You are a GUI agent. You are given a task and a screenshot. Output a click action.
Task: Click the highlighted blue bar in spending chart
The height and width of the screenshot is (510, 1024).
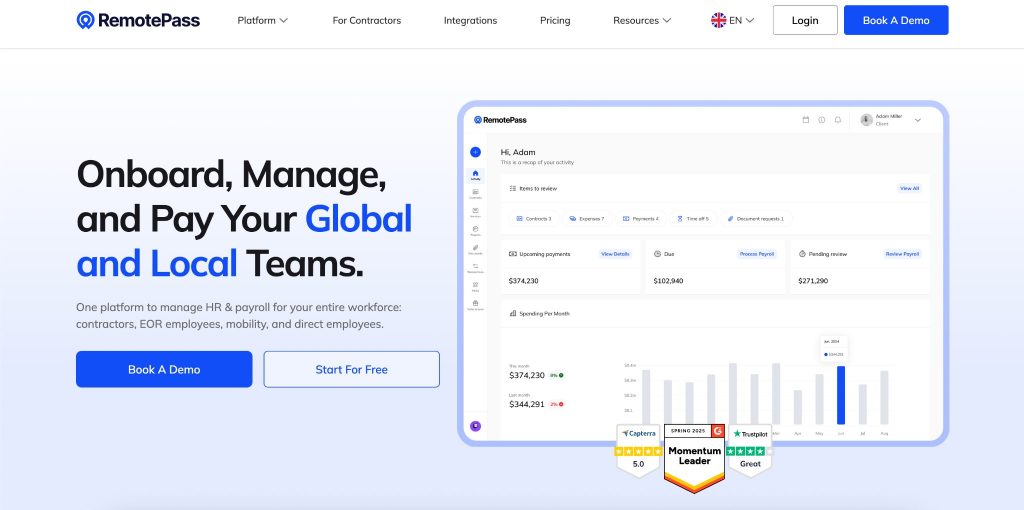coord(840,395)
